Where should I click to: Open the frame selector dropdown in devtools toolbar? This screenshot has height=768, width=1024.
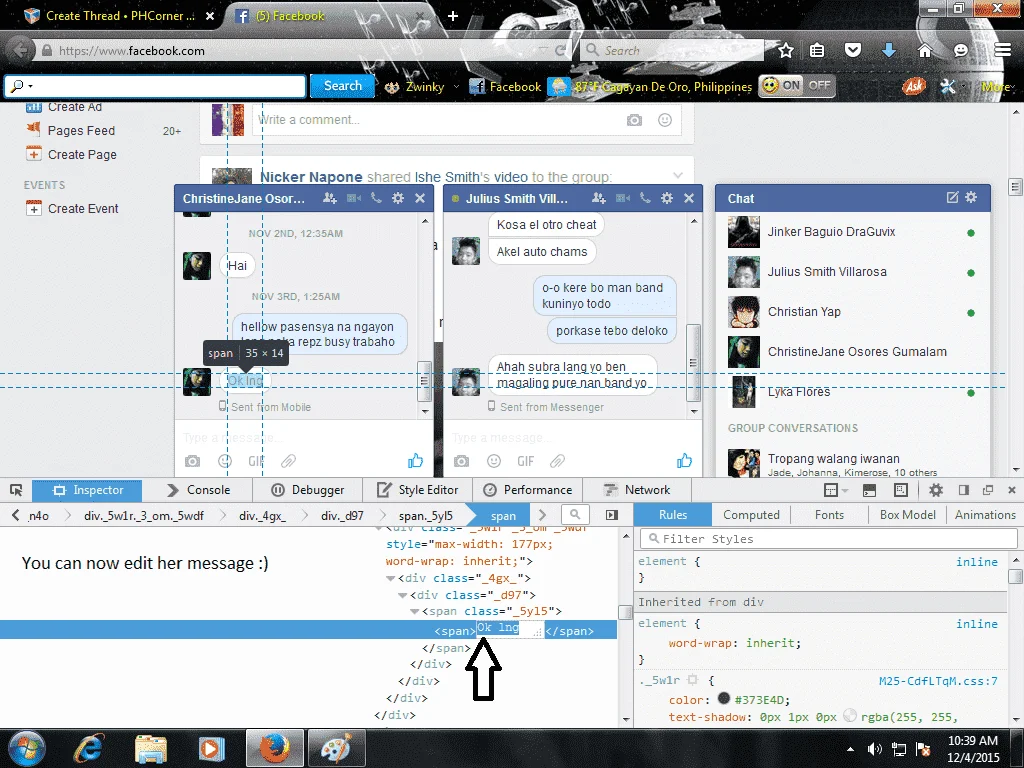point(835,490)
